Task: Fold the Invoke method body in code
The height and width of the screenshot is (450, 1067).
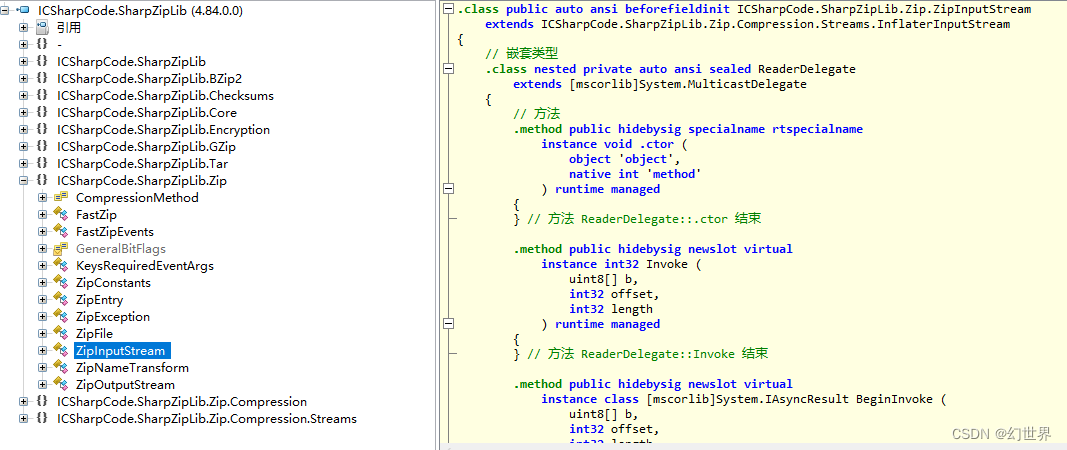Action: [448, 323]
